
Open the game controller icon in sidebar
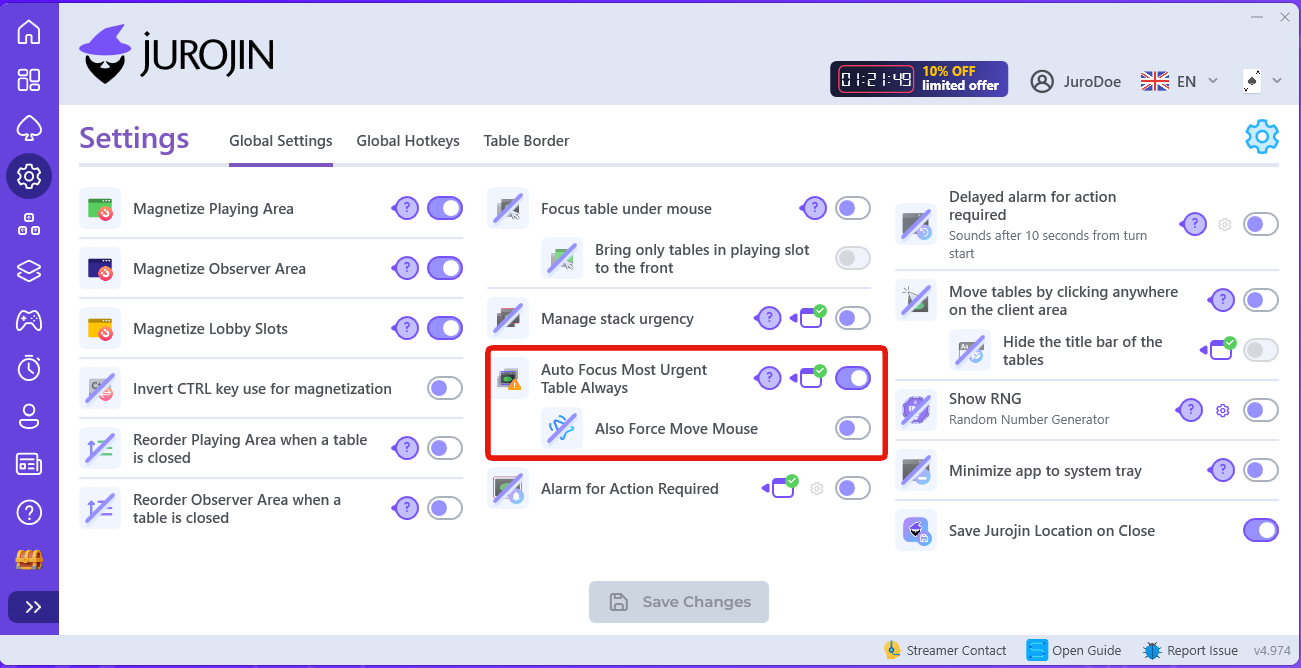click(29, 320)
